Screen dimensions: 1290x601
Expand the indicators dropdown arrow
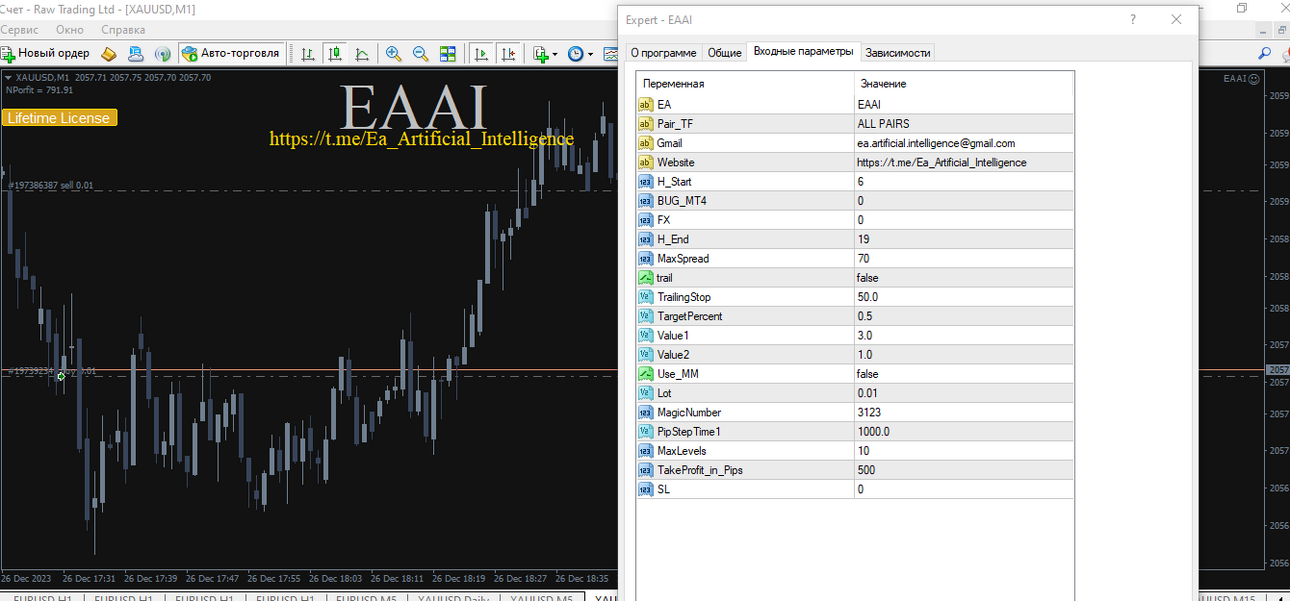555,54
